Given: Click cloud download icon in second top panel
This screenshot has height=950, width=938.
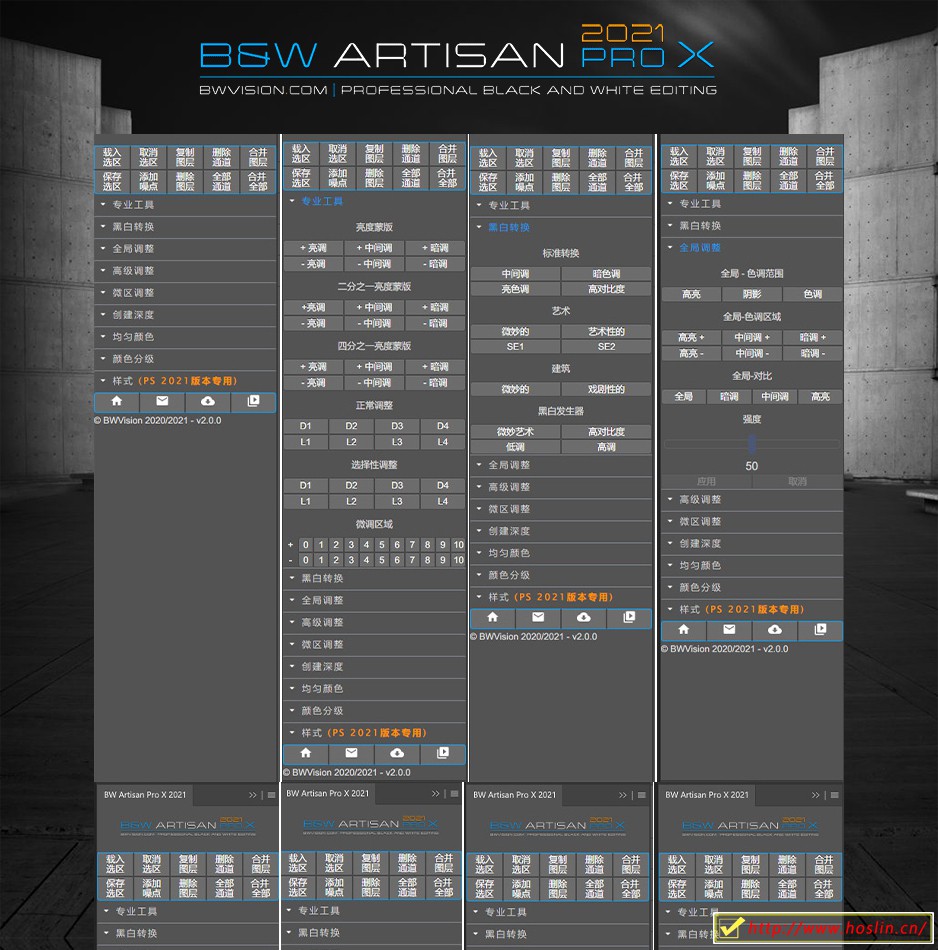Looking at the screenshot, I should point(397,753).
